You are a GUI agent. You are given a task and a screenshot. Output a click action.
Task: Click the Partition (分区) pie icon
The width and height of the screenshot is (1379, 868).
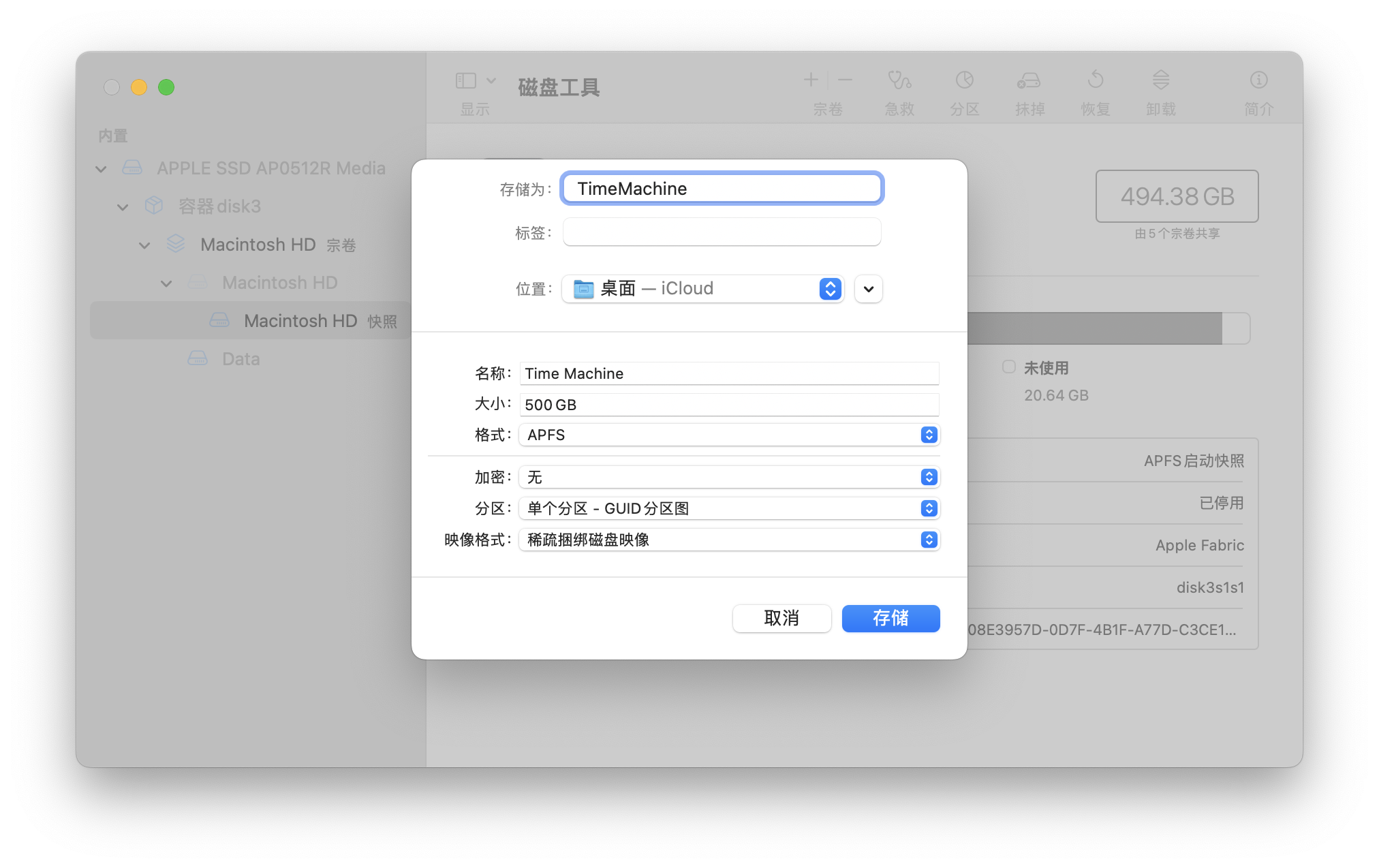pyautogui.click(x=964, y=80)
